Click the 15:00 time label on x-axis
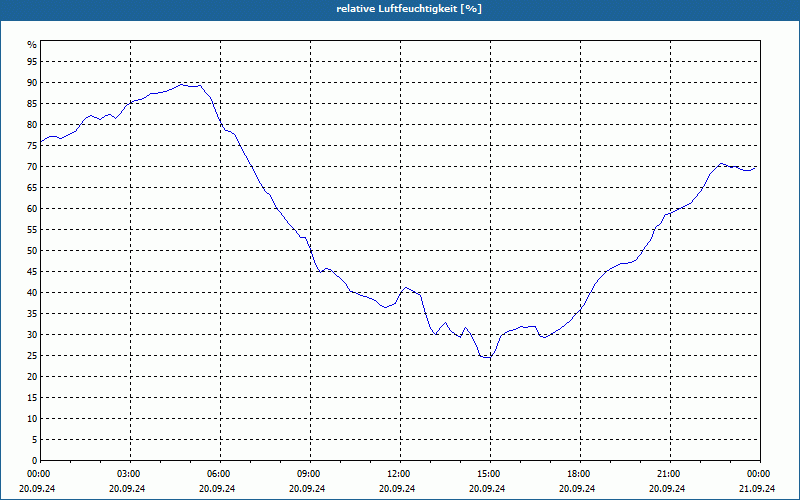Screen dimensions: 800x500 490,474
